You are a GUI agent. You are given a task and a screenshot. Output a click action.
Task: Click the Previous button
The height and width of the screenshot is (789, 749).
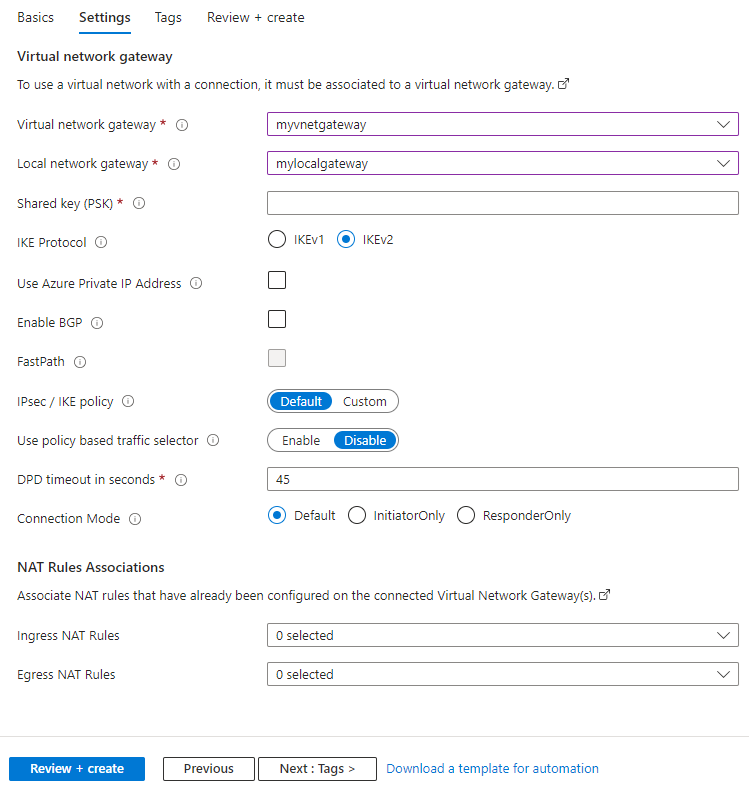(x=208, y=769)
